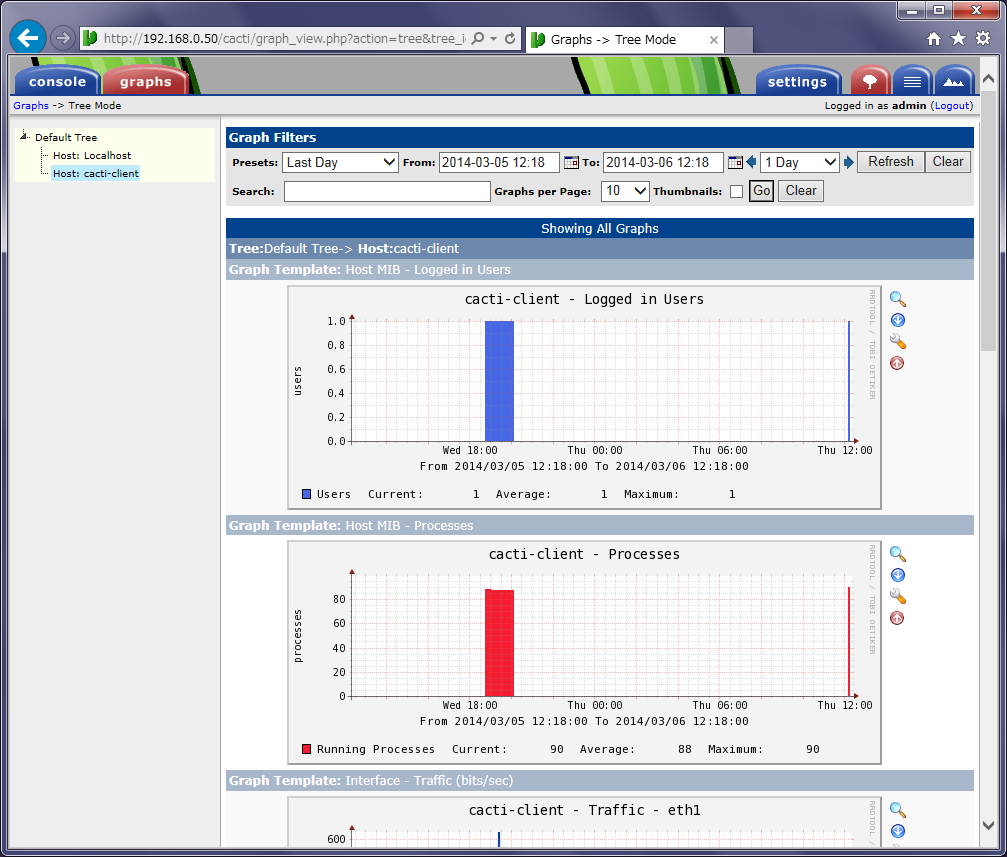Open a new browser tab
Screen dimensions: 1007x857
coord(739,40)
